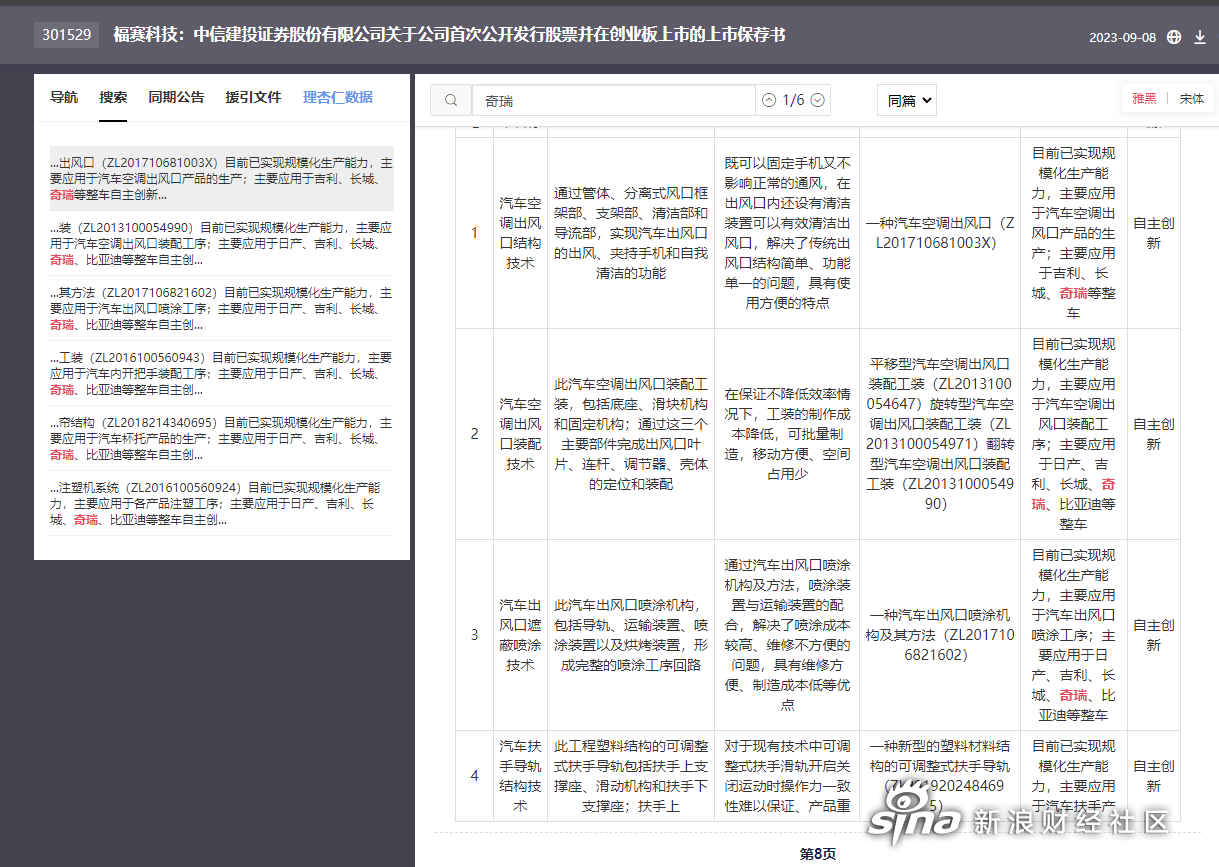The image size is (1219, 867).
Task: Download the document using the download icon
Action: tap(1200, 37)
